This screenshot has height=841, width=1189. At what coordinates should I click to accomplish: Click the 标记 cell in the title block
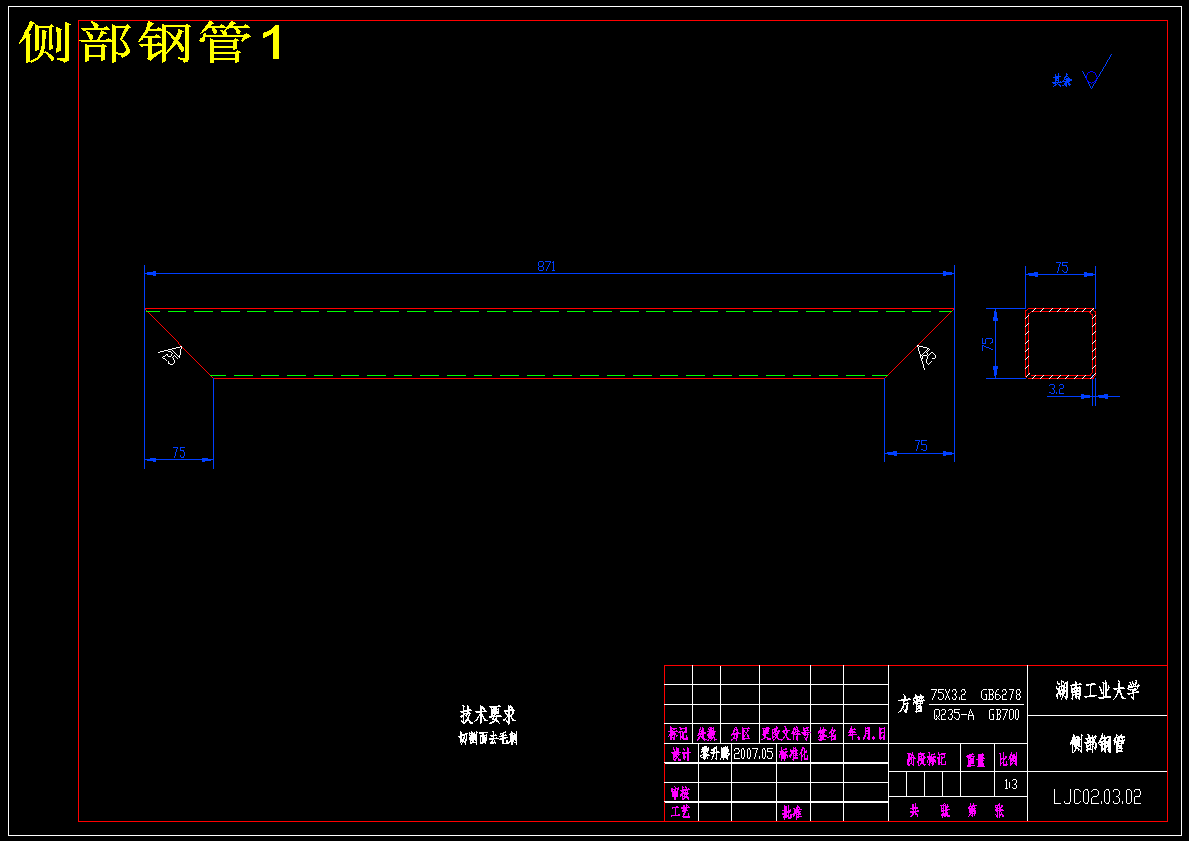coord(678,734)
